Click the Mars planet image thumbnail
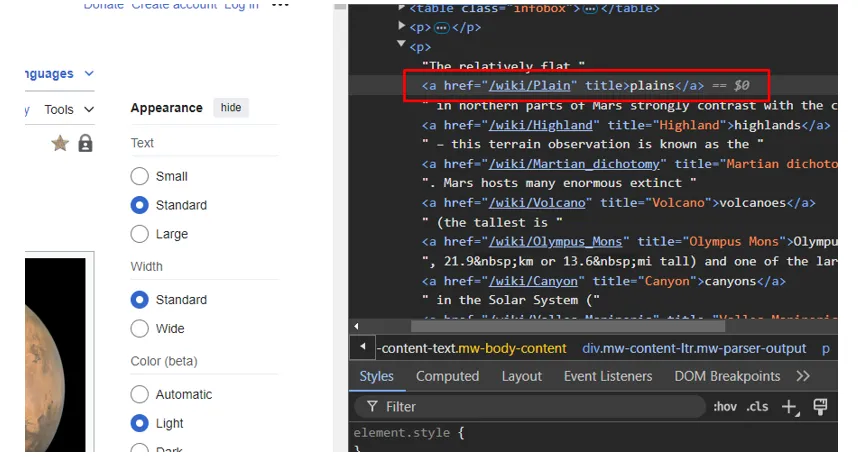 (x=55, y=354)
